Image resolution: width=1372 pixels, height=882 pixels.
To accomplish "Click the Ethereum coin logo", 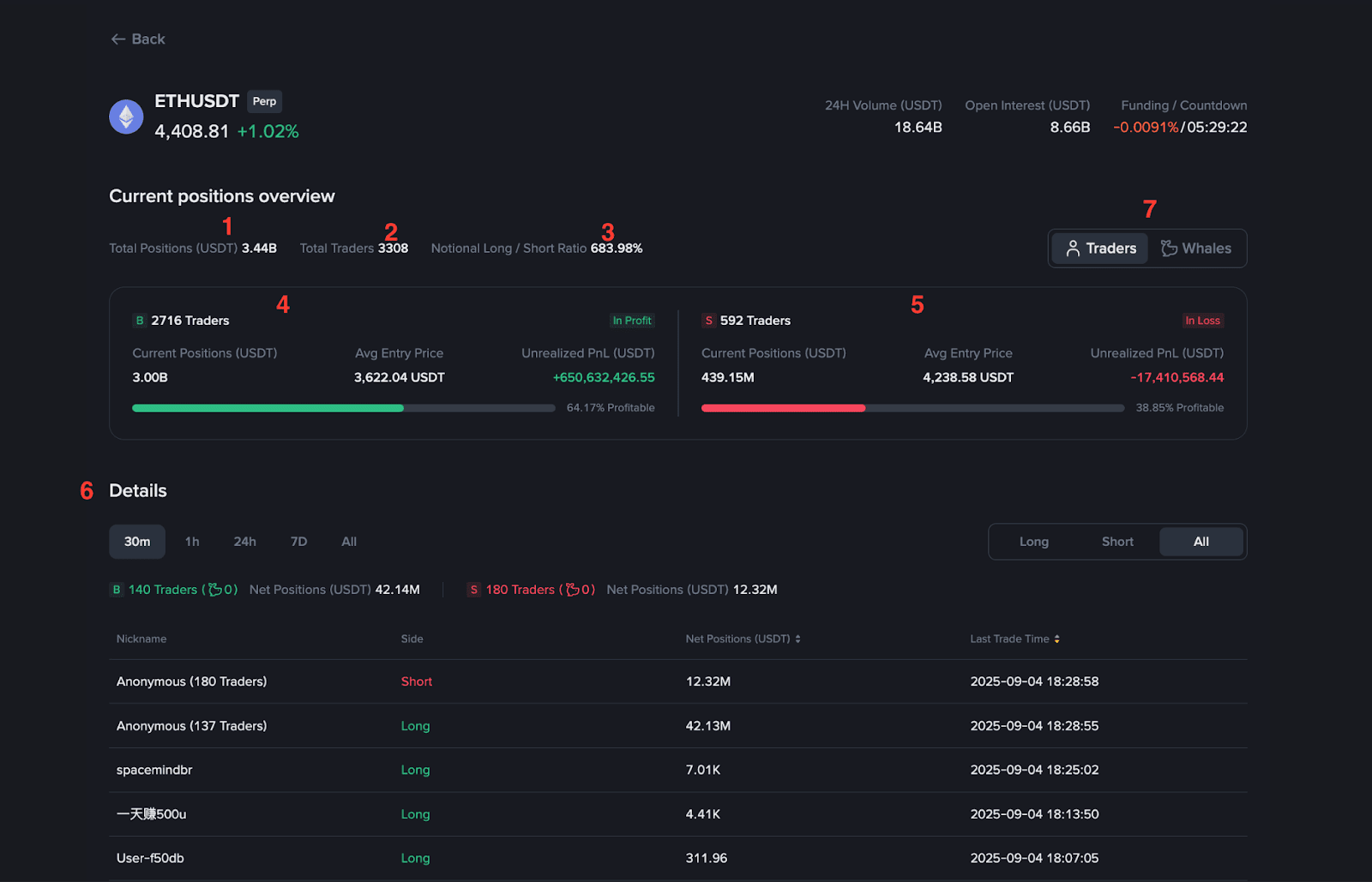I will (126, 117).
